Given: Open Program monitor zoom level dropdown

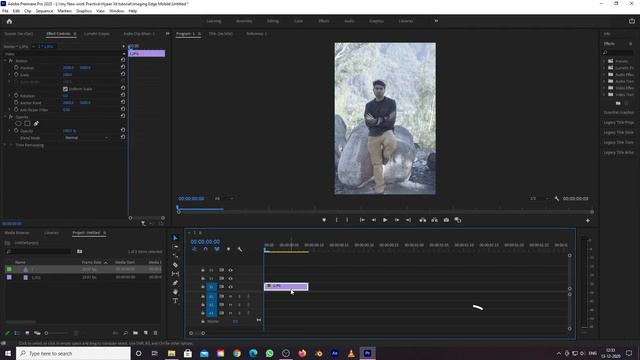Looking at the screenshot, I should click(224, 199).
